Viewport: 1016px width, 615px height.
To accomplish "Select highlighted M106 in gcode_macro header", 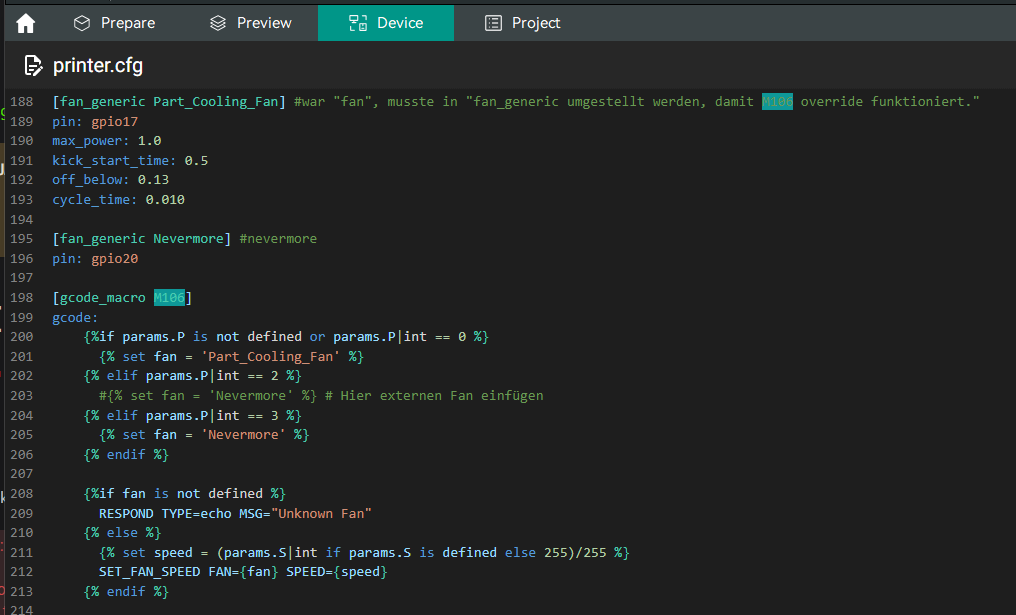I will point(169,298).
